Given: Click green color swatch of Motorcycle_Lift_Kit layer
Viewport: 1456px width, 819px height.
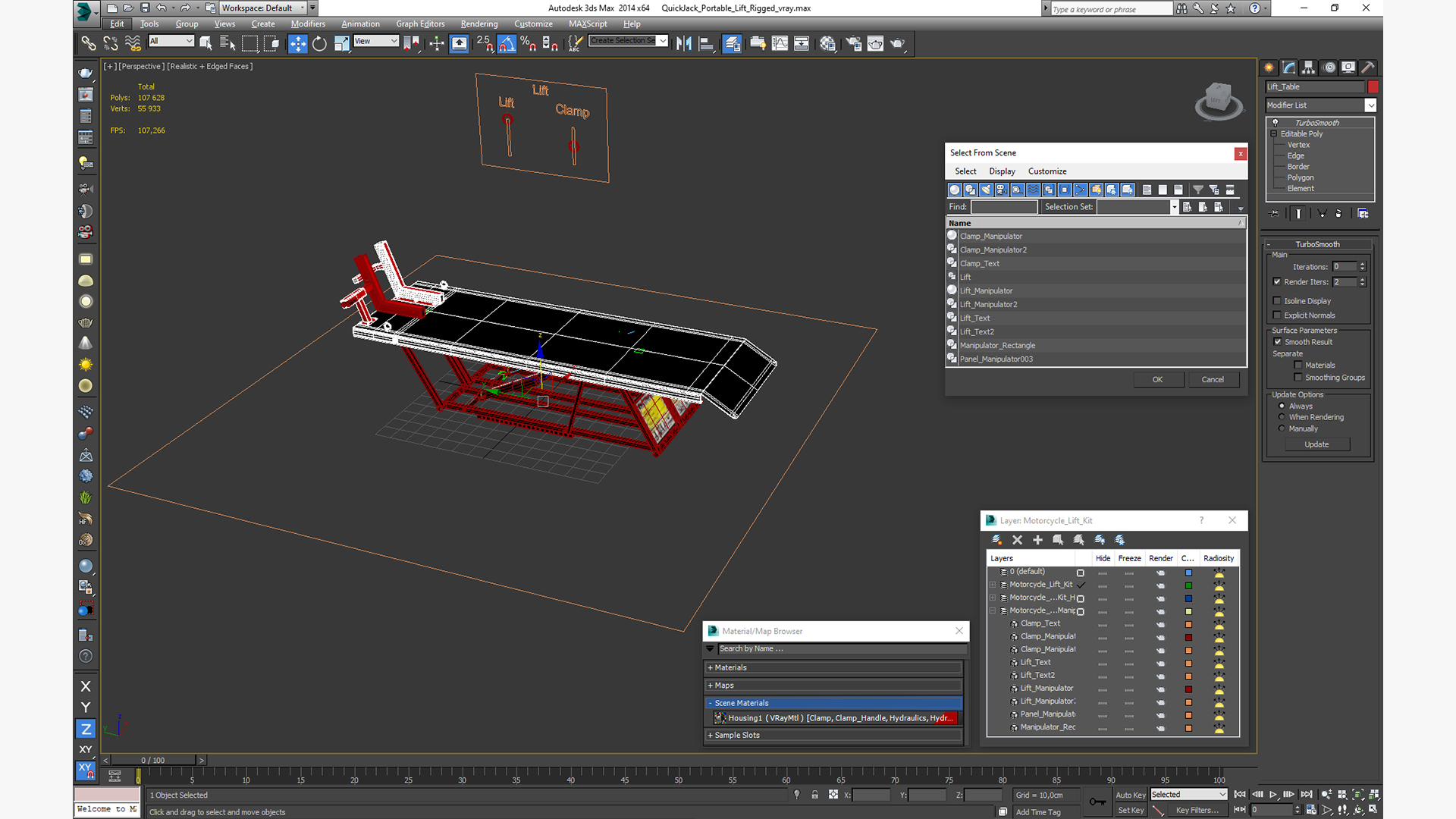Looking at the screenshot, I should 1188,585.
